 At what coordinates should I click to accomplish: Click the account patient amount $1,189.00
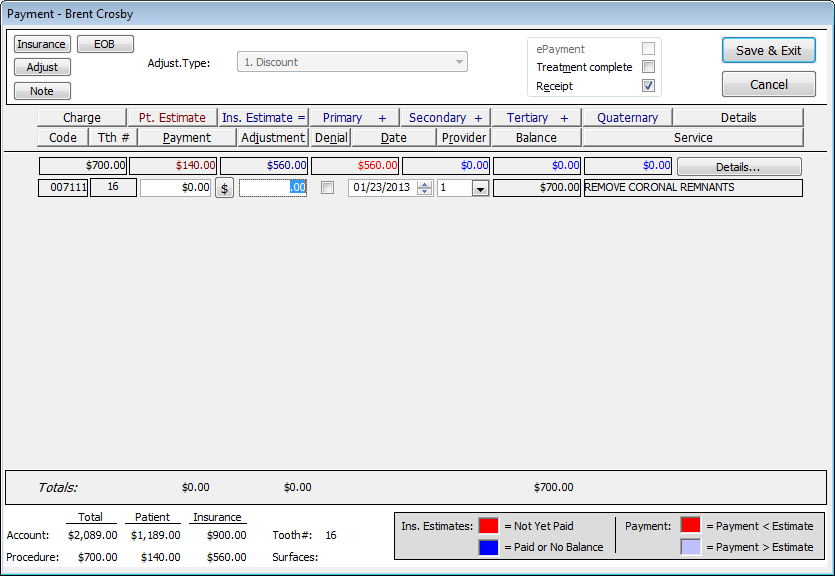[x=155, y=535]
